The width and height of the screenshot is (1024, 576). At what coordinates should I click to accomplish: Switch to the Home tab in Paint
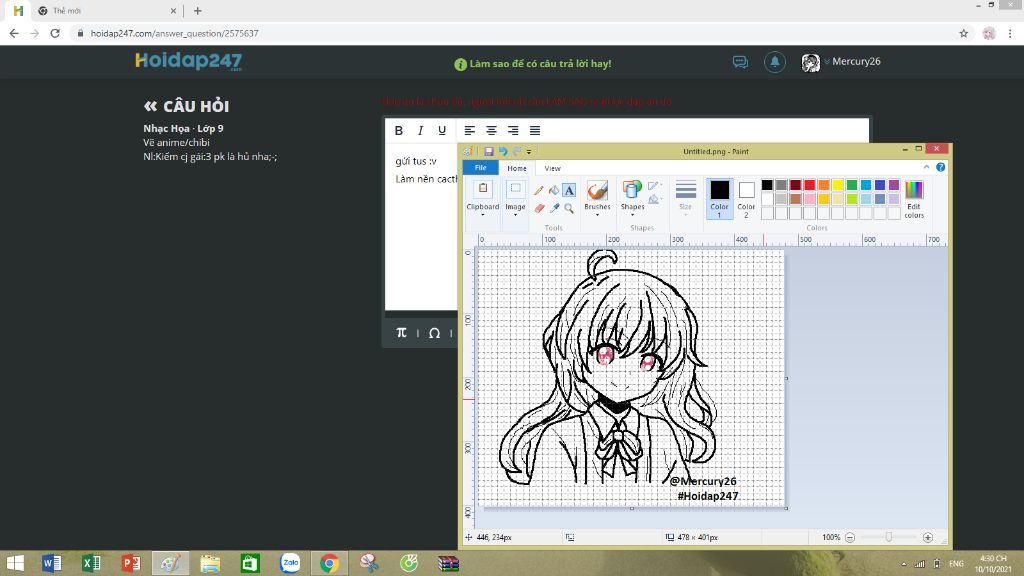coord(517,168)
